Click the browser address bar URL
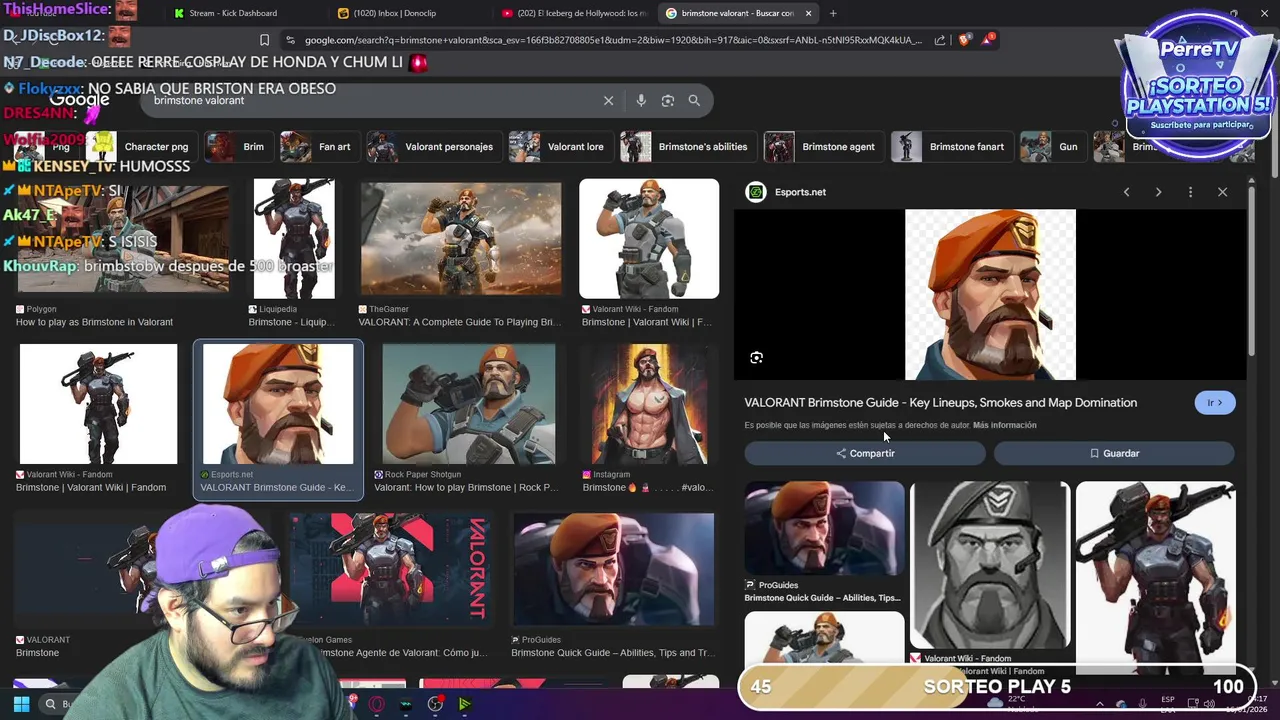Screen dimensions: 1280x720 (x=613, y=40)
